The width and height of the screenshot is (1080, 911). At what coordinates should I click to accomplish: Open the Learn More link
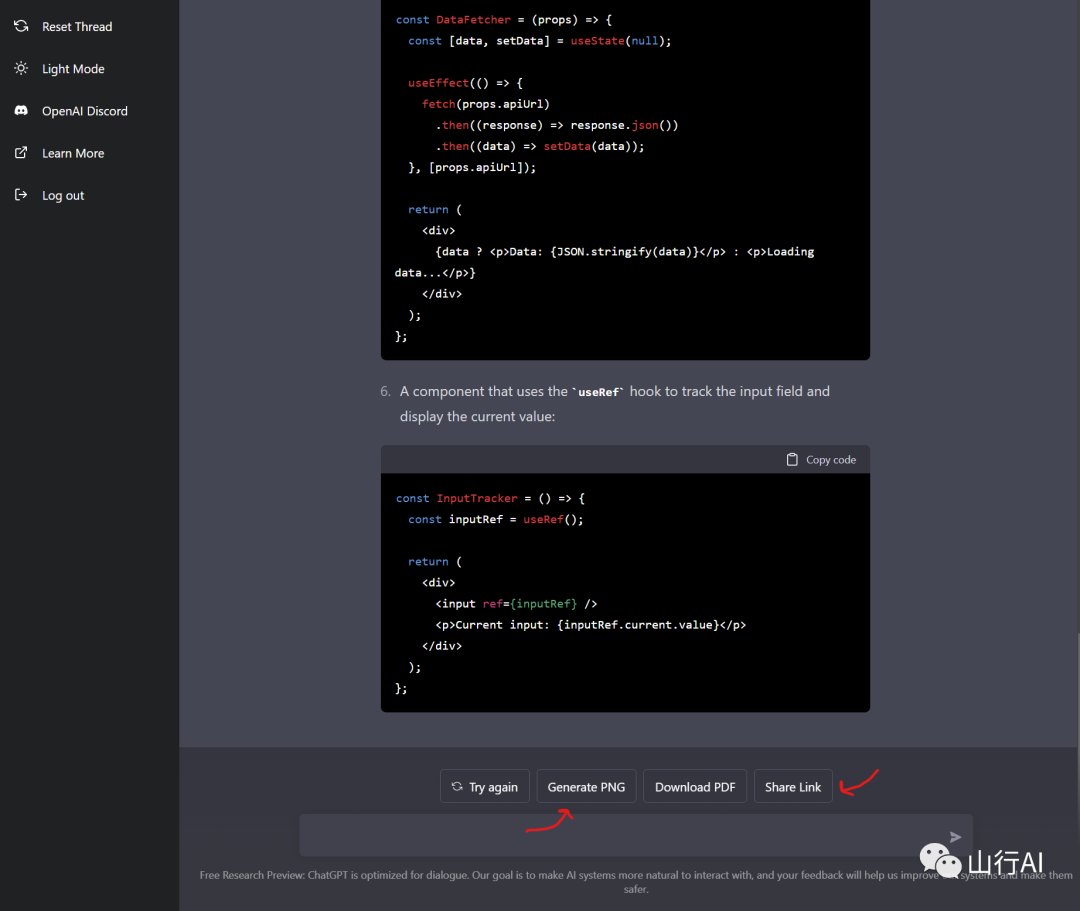click(73, 153)
